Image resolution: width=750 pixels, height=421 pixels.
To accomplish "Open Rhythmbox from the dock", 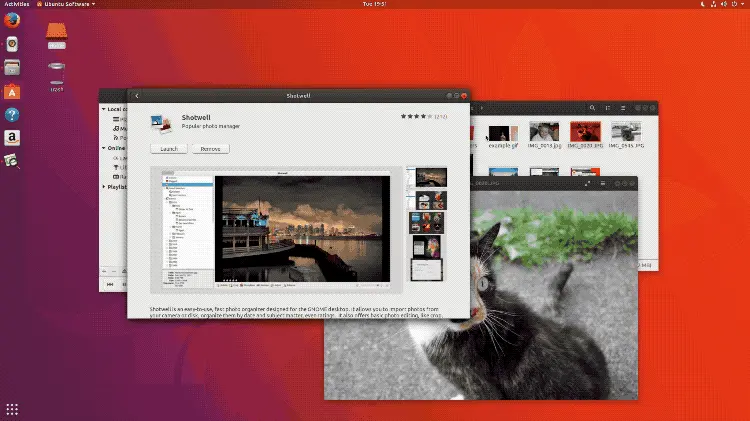I will coord(12,44).
